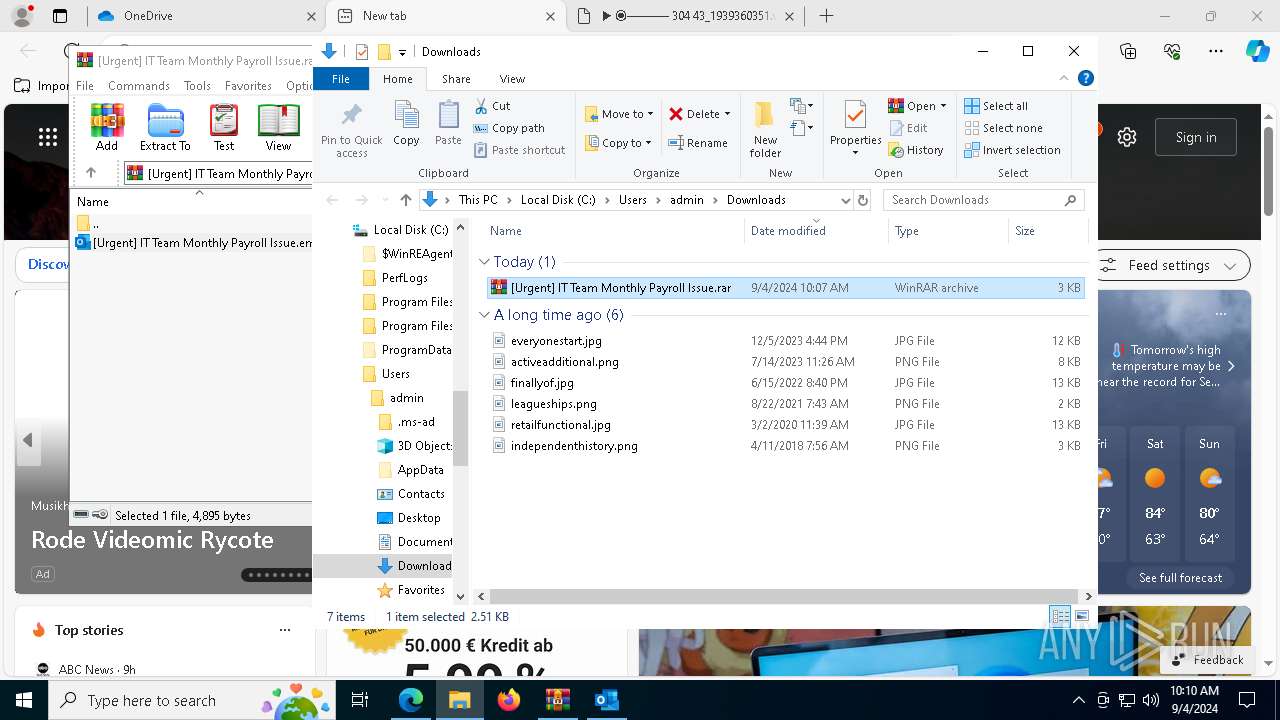Click the Add icon in WinRAR toolbar
The width and height of the screenshot is (1280, 720).
pyautogui.click(x=107, y=127)
